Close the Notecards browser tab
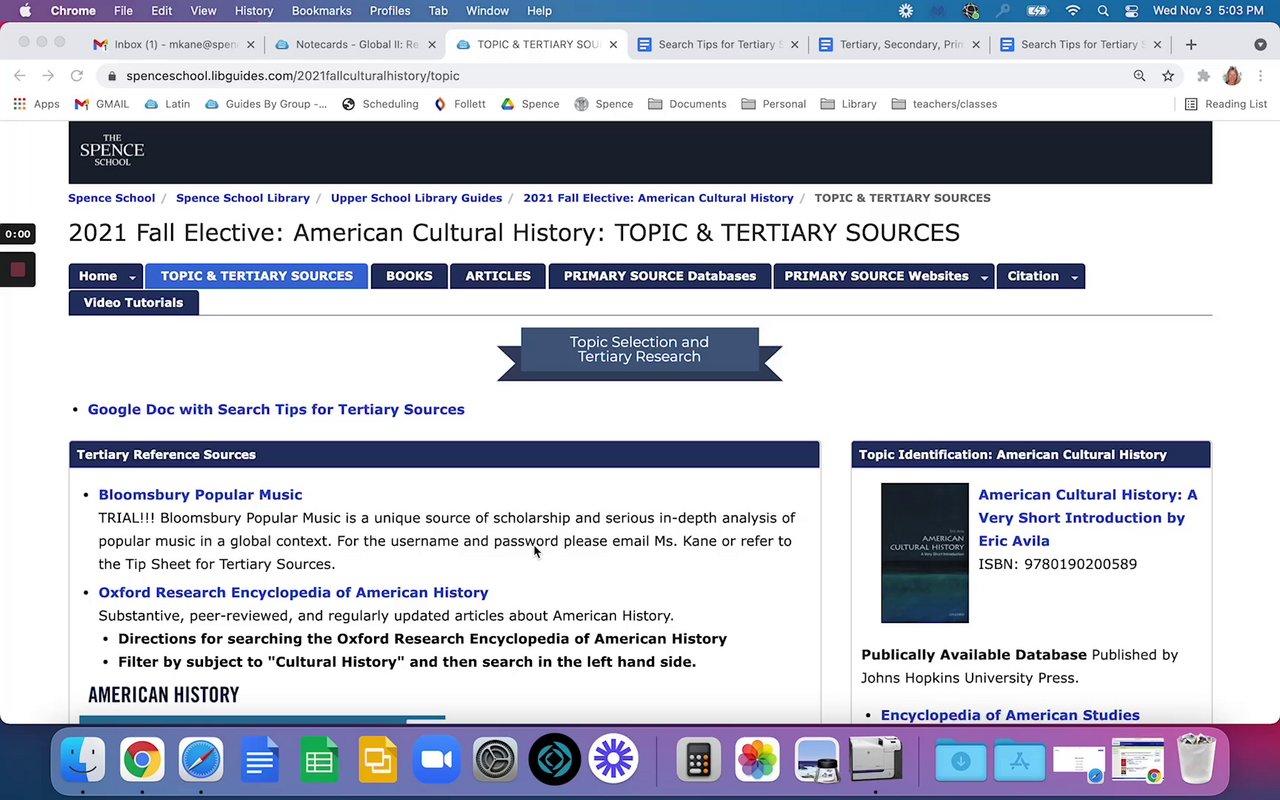Image resolution: width=1280 pixels, height=800 pixels. (x=432, y=44)
